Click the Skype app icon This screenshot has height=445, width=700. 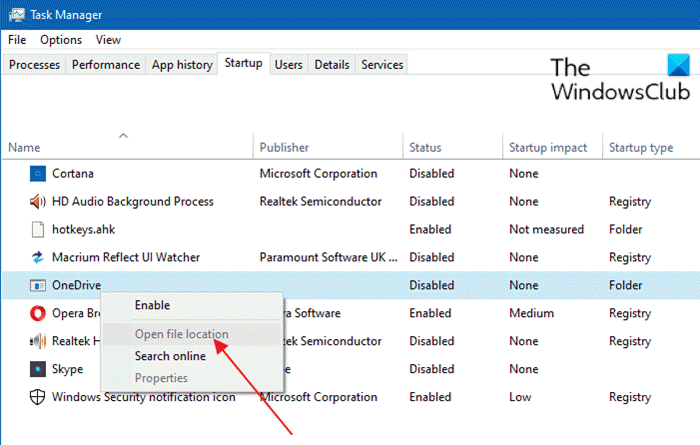38,370
